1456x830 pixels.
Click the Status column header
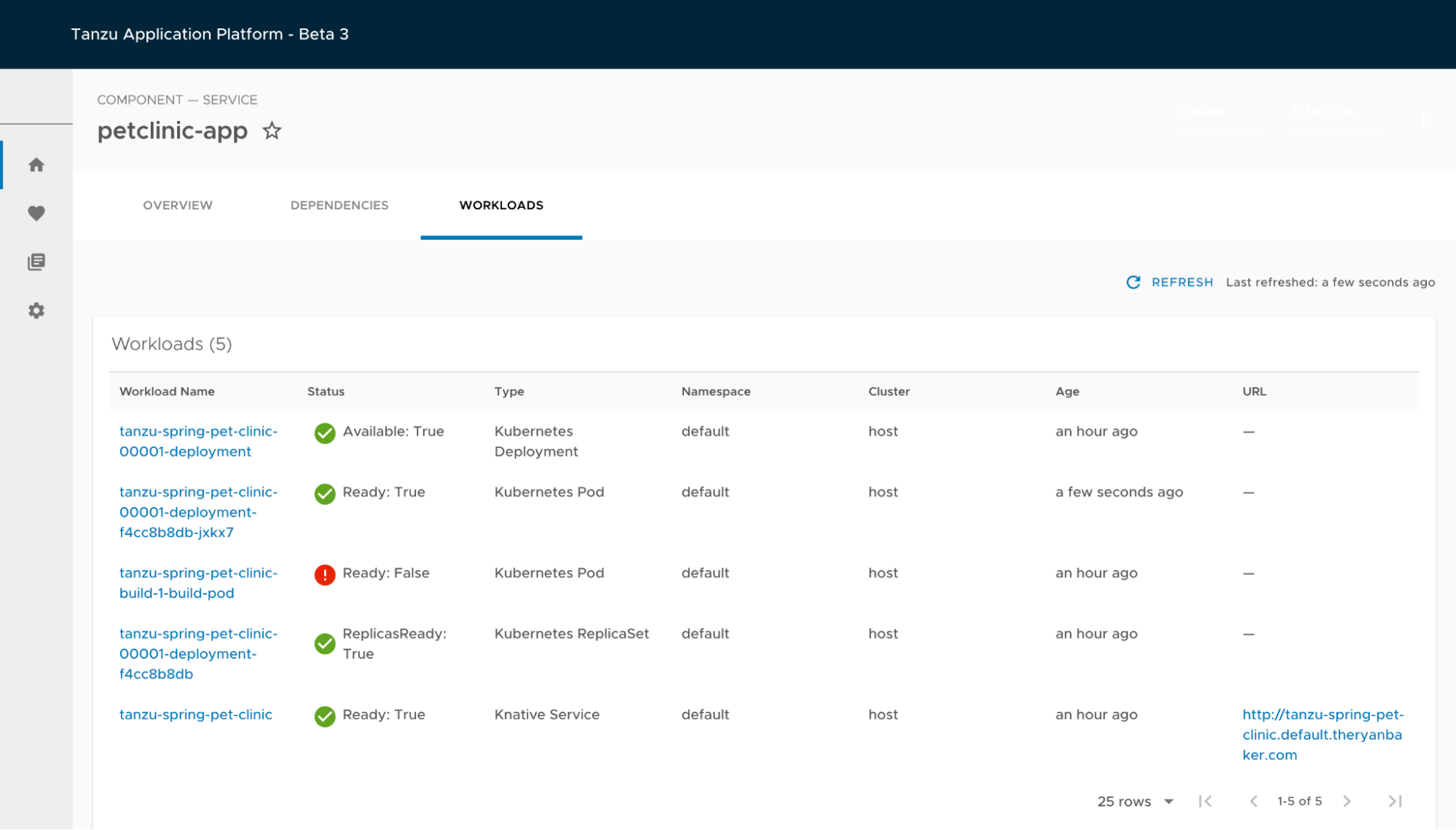pyautogui.click(x=326, y=392)
